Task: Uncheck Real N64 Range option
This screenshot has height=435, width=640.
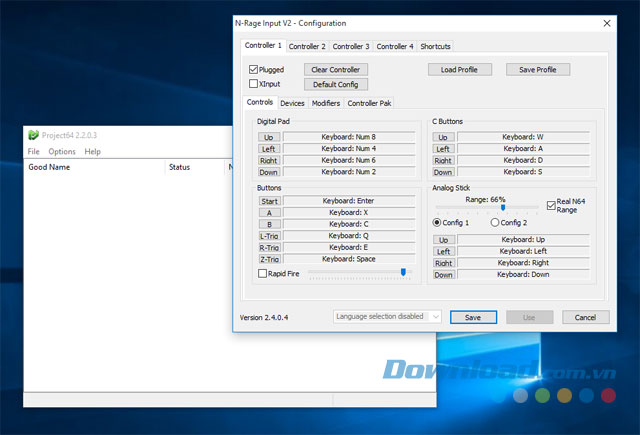Action: (x=551, y=205)
